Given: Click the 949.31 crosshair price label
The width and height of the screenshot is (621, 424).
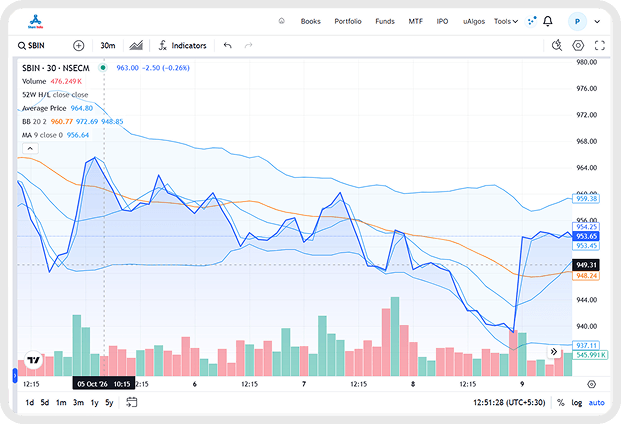Looking at the screenshot, I should pyautogui.click(x=586, y=265).
